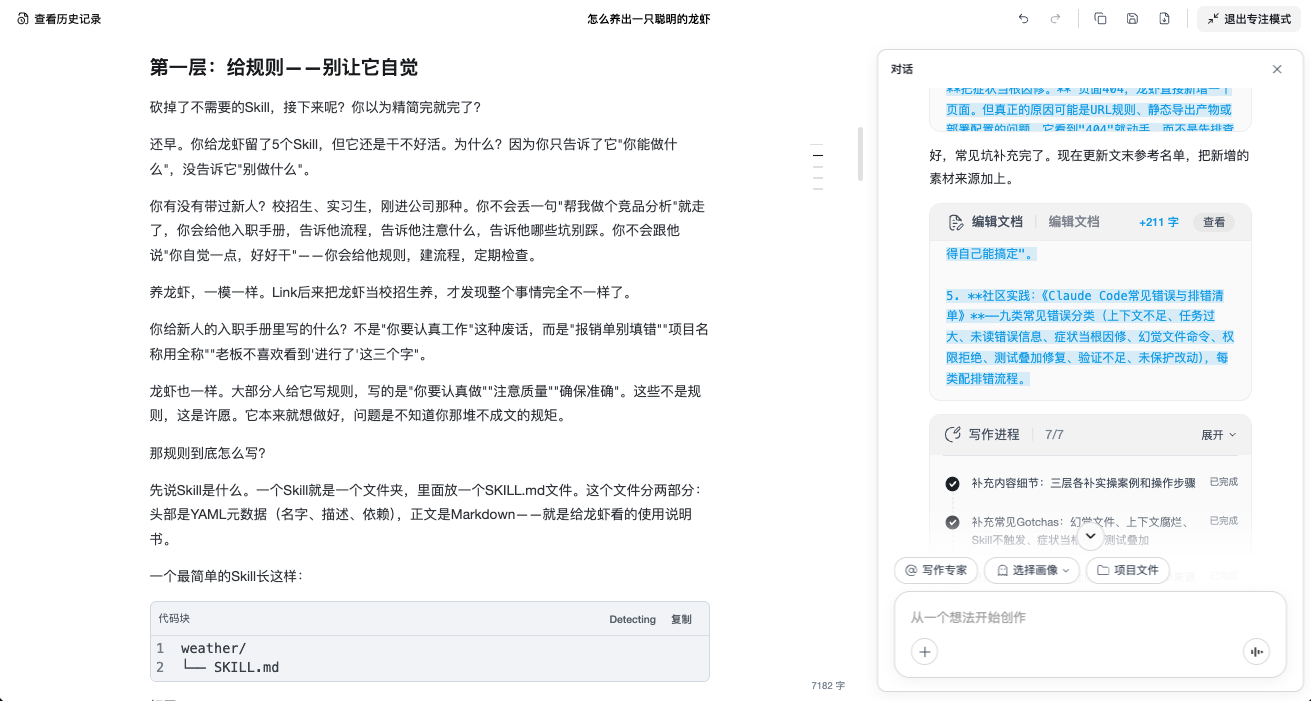This screenshot has width=1311, height=701.
Task: Click the 7/7 progress count
Action: click(1054, 435)
